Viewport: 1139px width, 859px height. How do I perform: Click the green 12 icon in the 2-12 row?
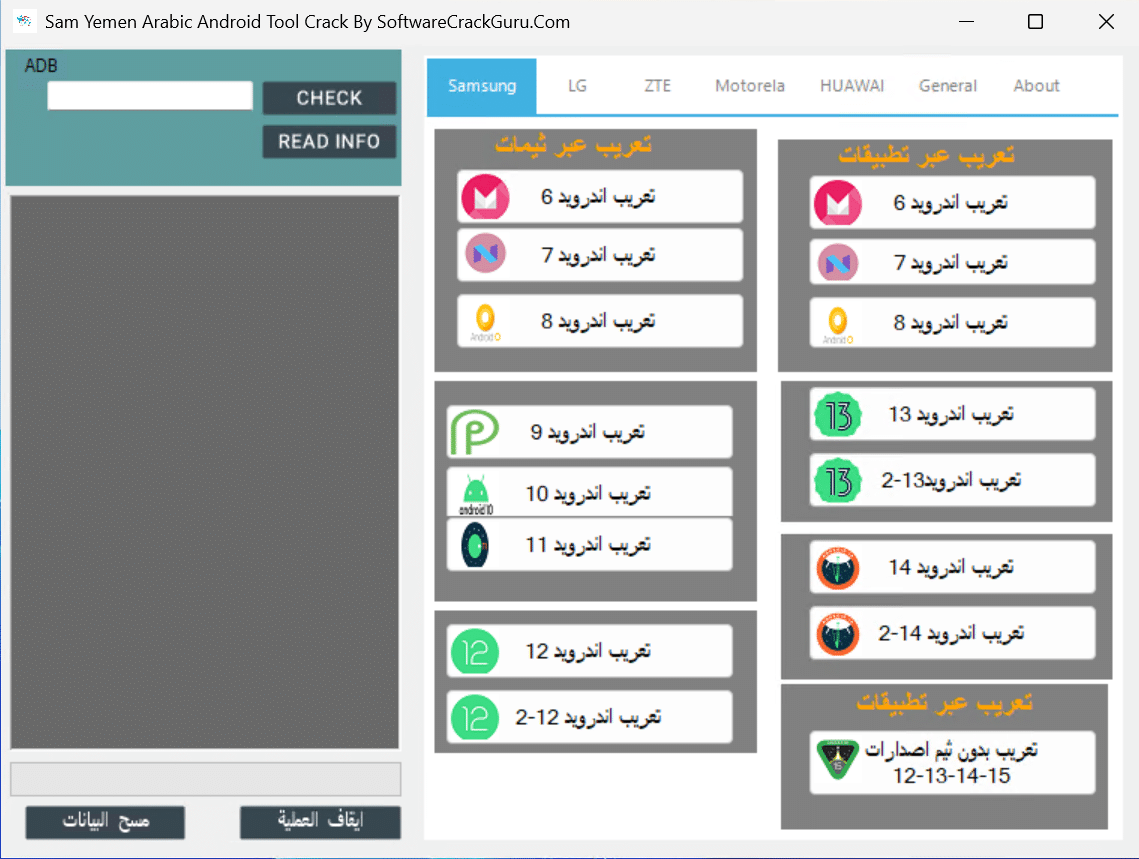tap(474, 718)
